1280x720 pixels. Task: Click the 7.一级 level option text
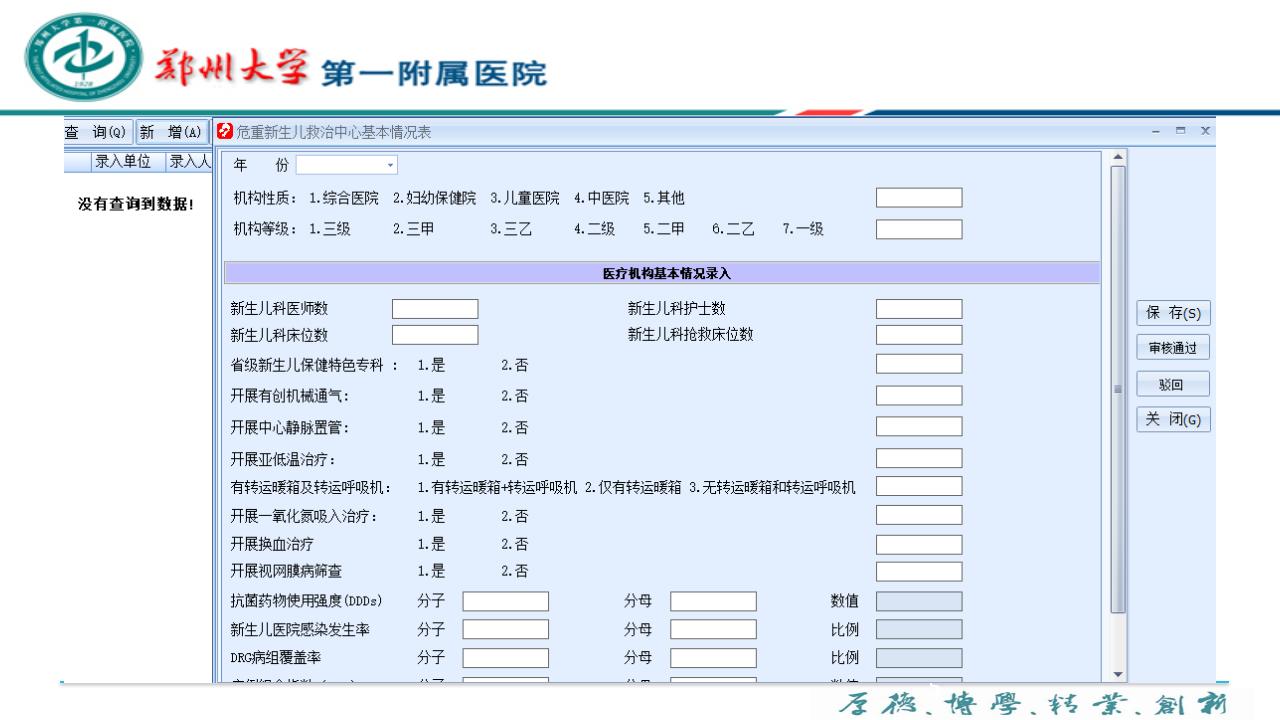click(x=803, y=229)
